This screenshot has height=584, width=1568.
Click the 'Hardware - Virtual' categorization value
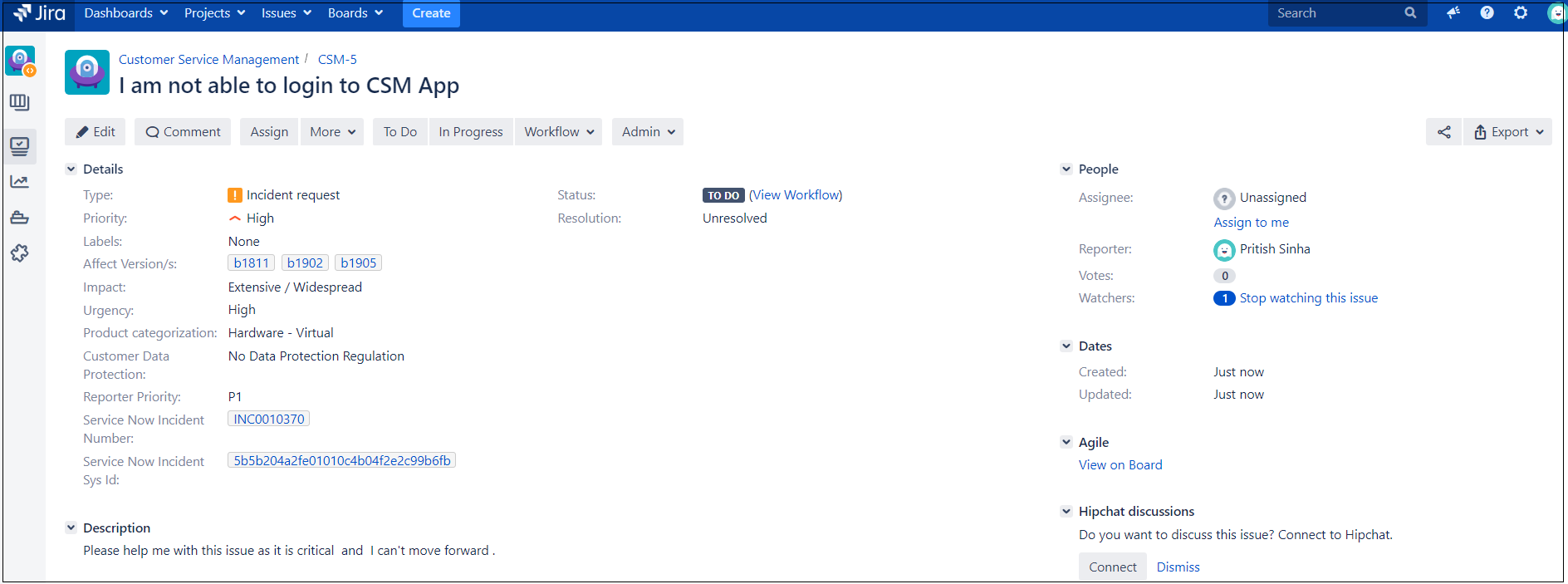(281, 333)
